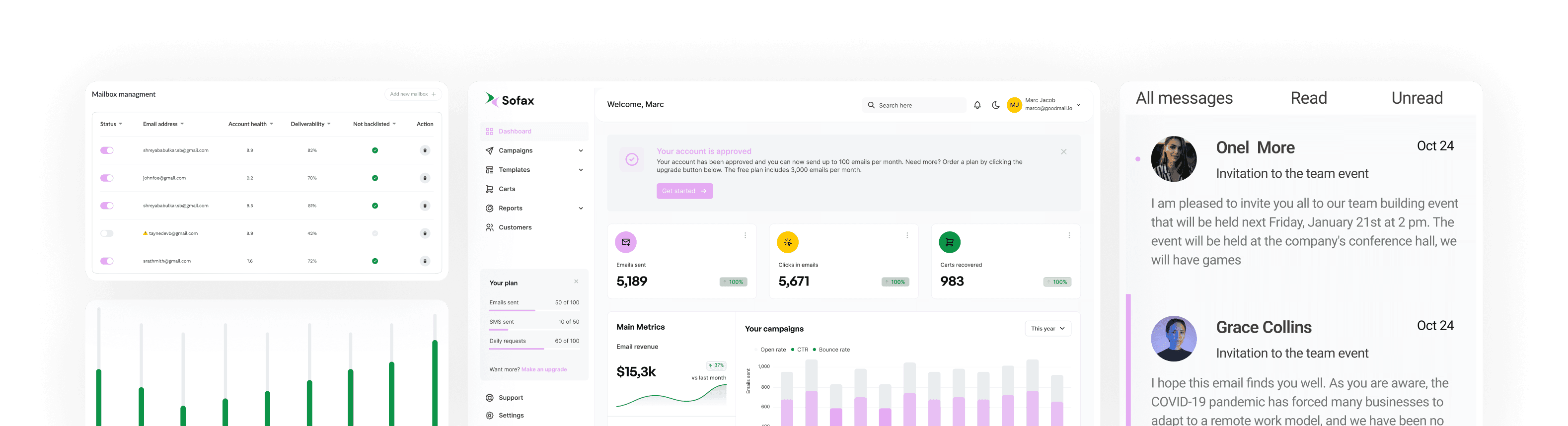1568x426 pixels.
Task: Click the Support lifebuoy icon
Action: click(489, 398)
